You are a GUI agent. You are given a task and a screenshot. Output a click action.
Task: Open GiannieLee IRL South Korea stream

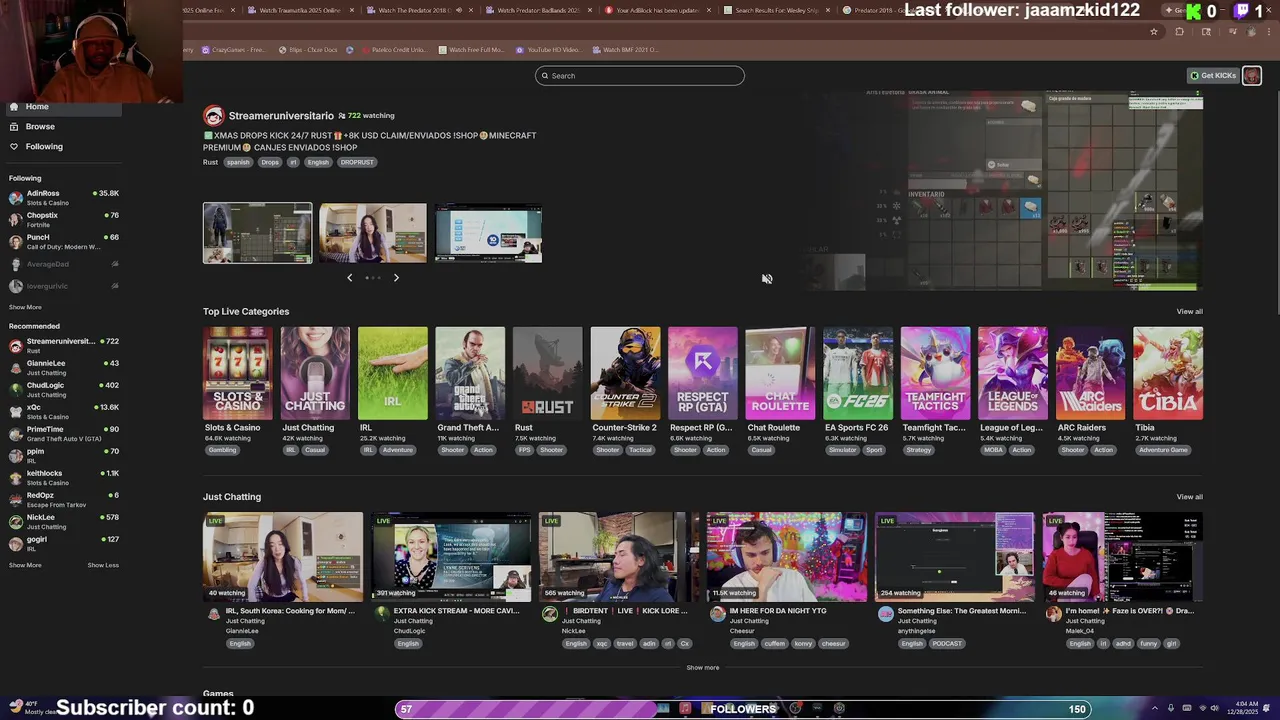(283, 557)
